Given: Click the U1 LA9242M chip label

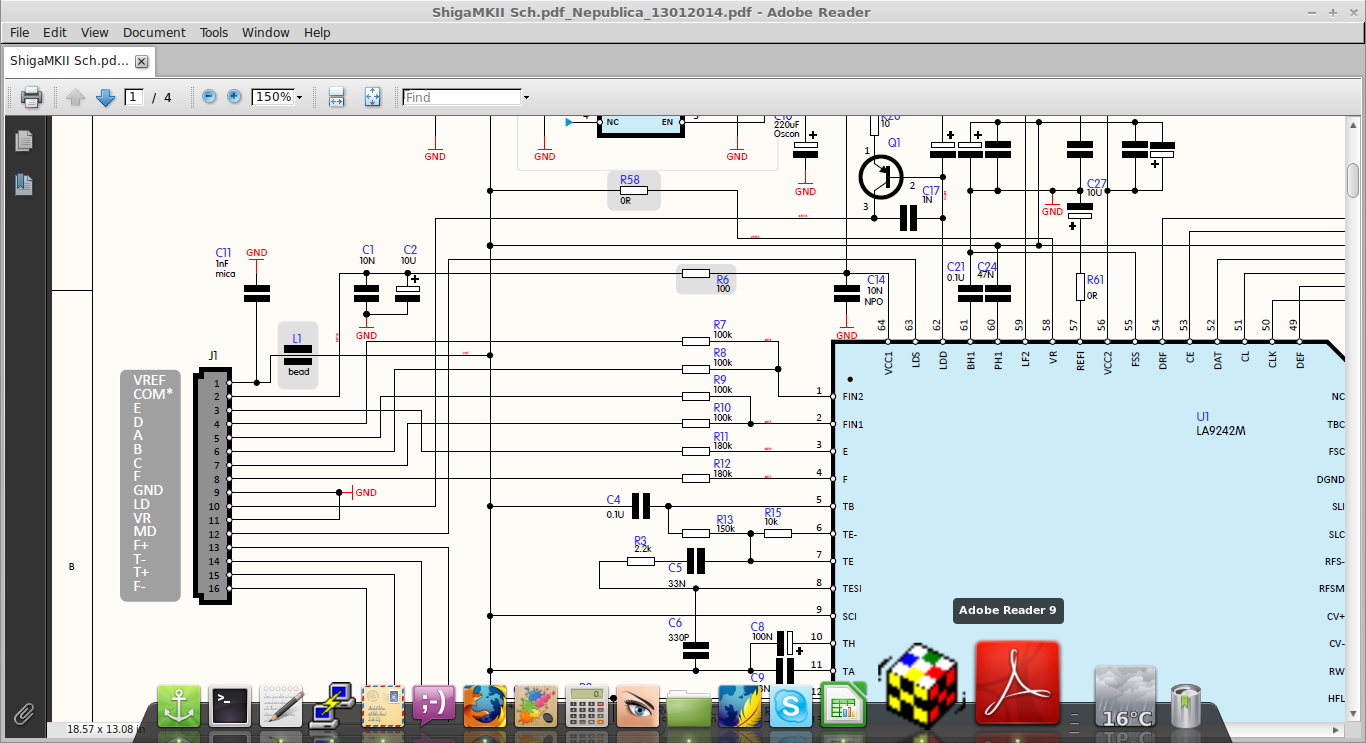Looking at the screenshot, I should click(1220, 424).
